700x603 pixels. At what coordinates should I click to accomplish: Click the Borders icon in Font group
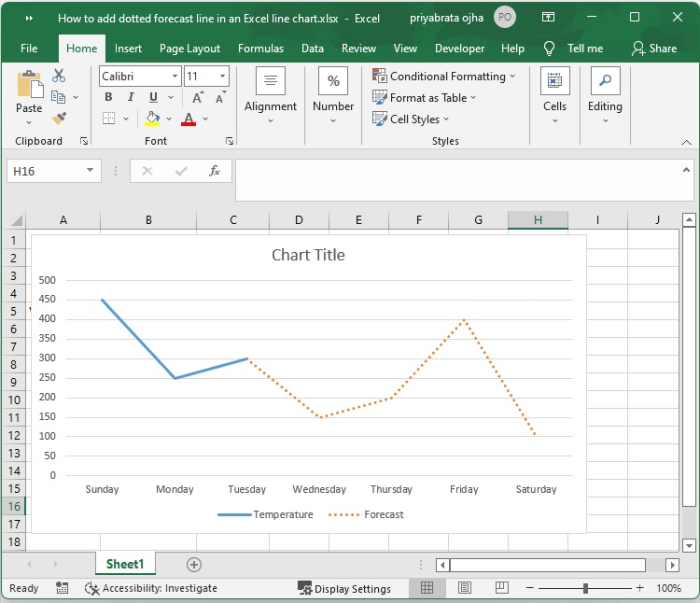pyautogui.click(x=109, y=119)
